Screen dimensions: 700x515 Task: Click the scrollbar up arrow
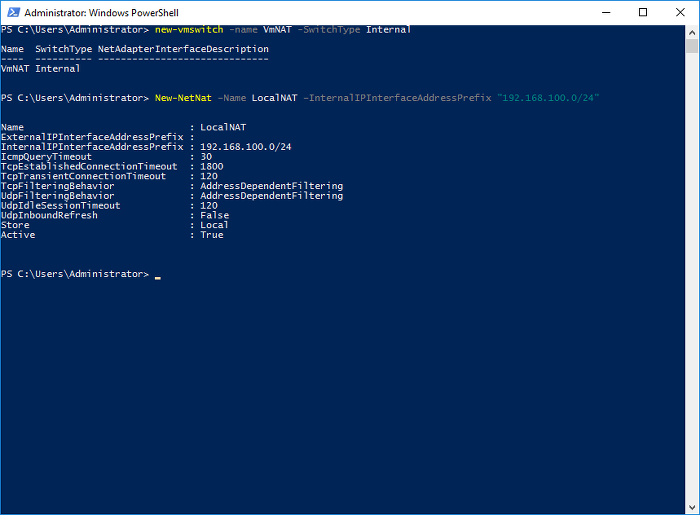click(x=692, y=32)
